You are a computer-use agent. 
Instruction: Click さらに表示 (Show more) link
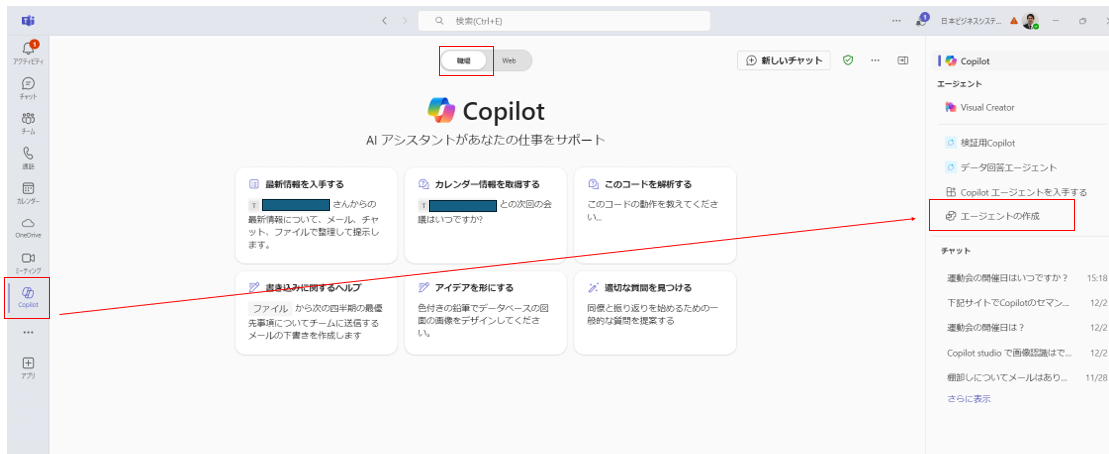pyautogui.click(x=968, y=399)
